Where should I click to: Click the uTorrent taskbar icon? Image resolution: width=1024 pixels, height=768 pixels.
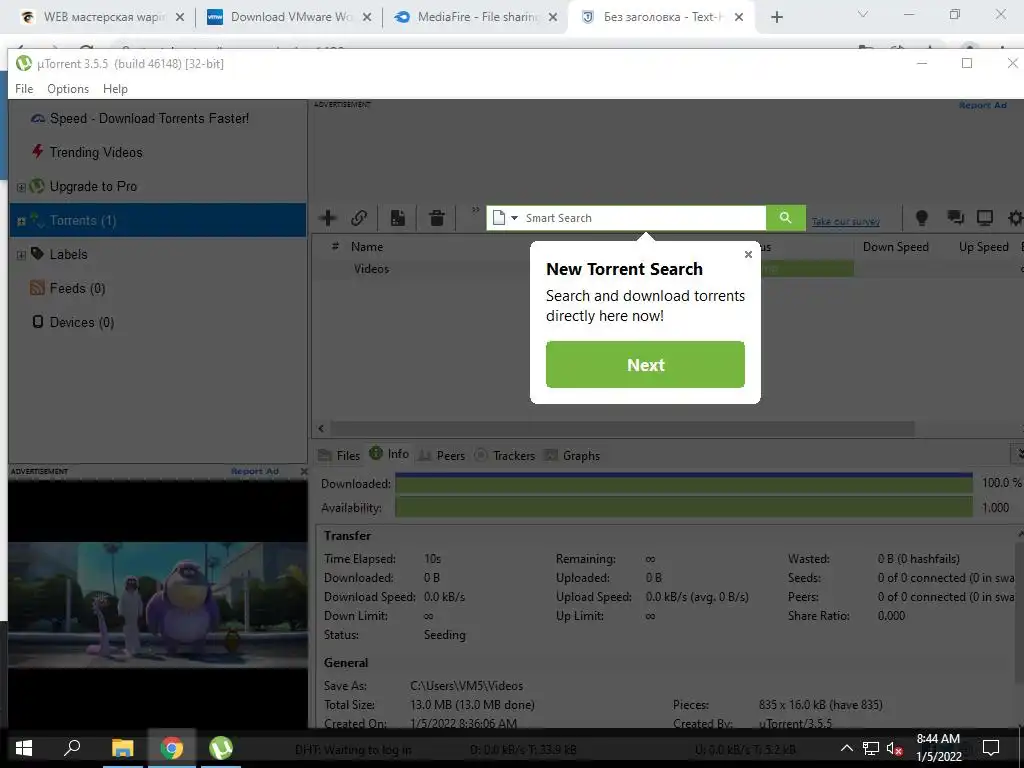point(221,748)
